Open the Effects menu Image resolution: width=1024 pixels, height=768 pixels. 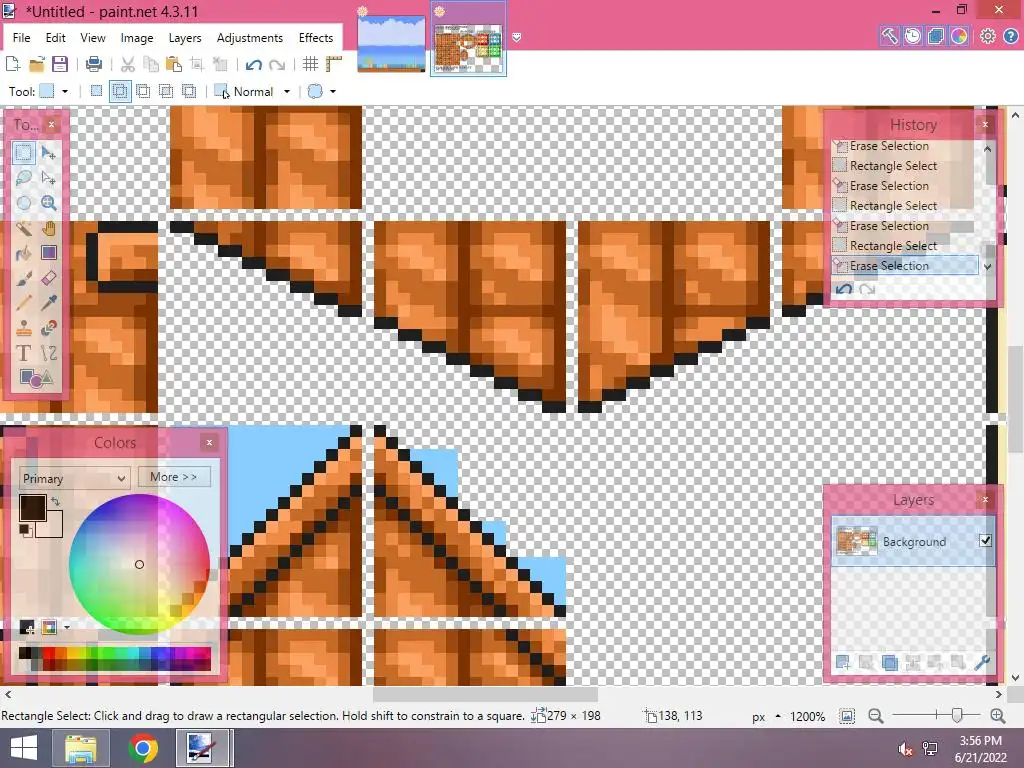pos(315,38)
